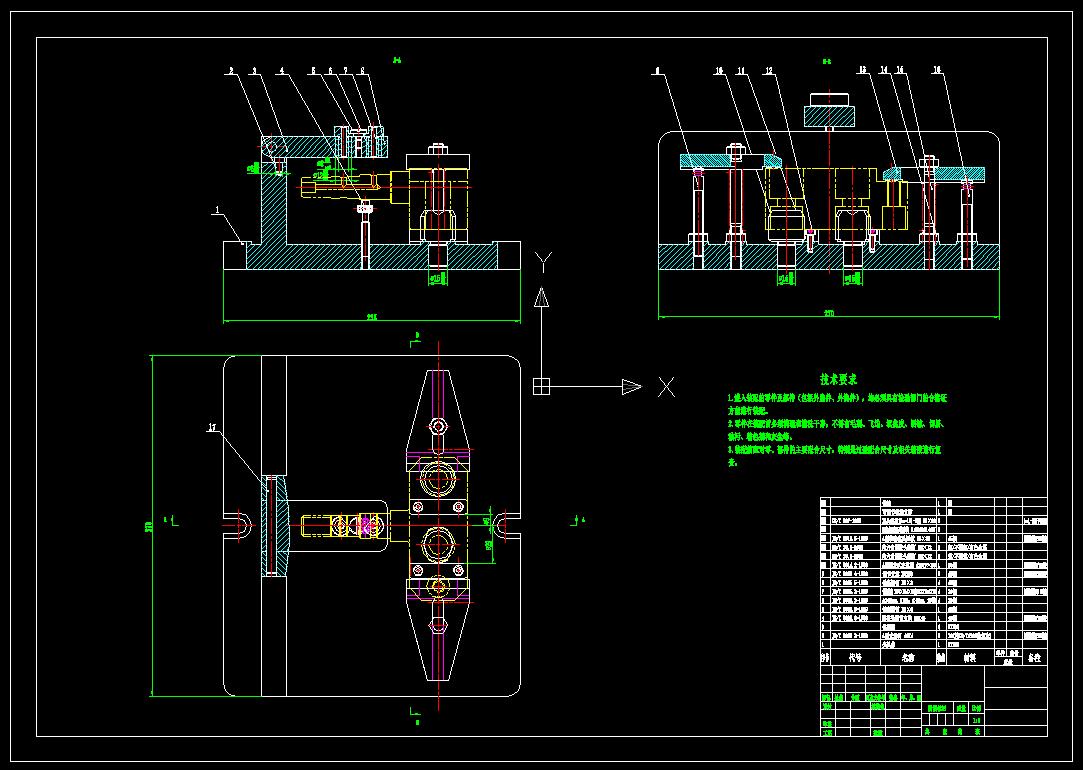Click the 材料 header in the parts list
This screenshot has height=770, width=1083.
coord(970,658)
